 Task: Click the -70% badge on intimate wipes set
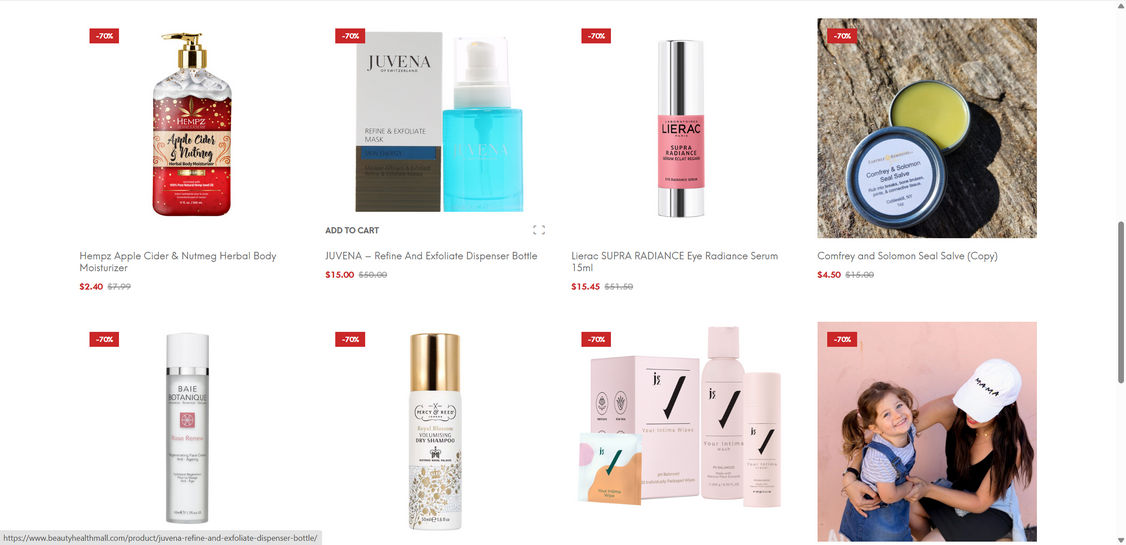tap(596, 339)
